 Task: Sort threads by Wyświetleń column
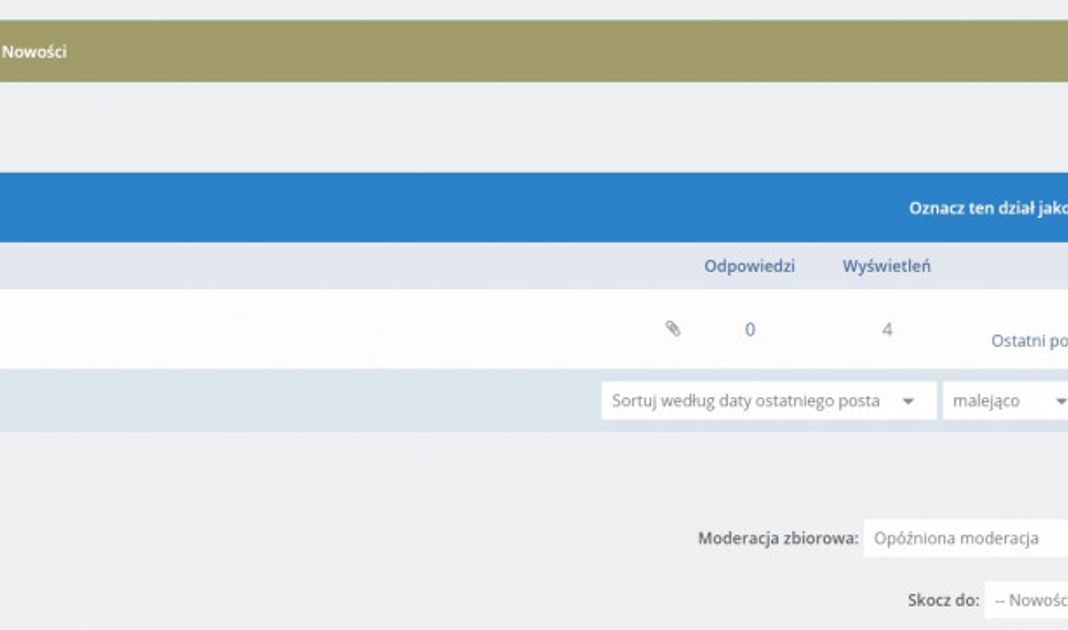point(886,266)
